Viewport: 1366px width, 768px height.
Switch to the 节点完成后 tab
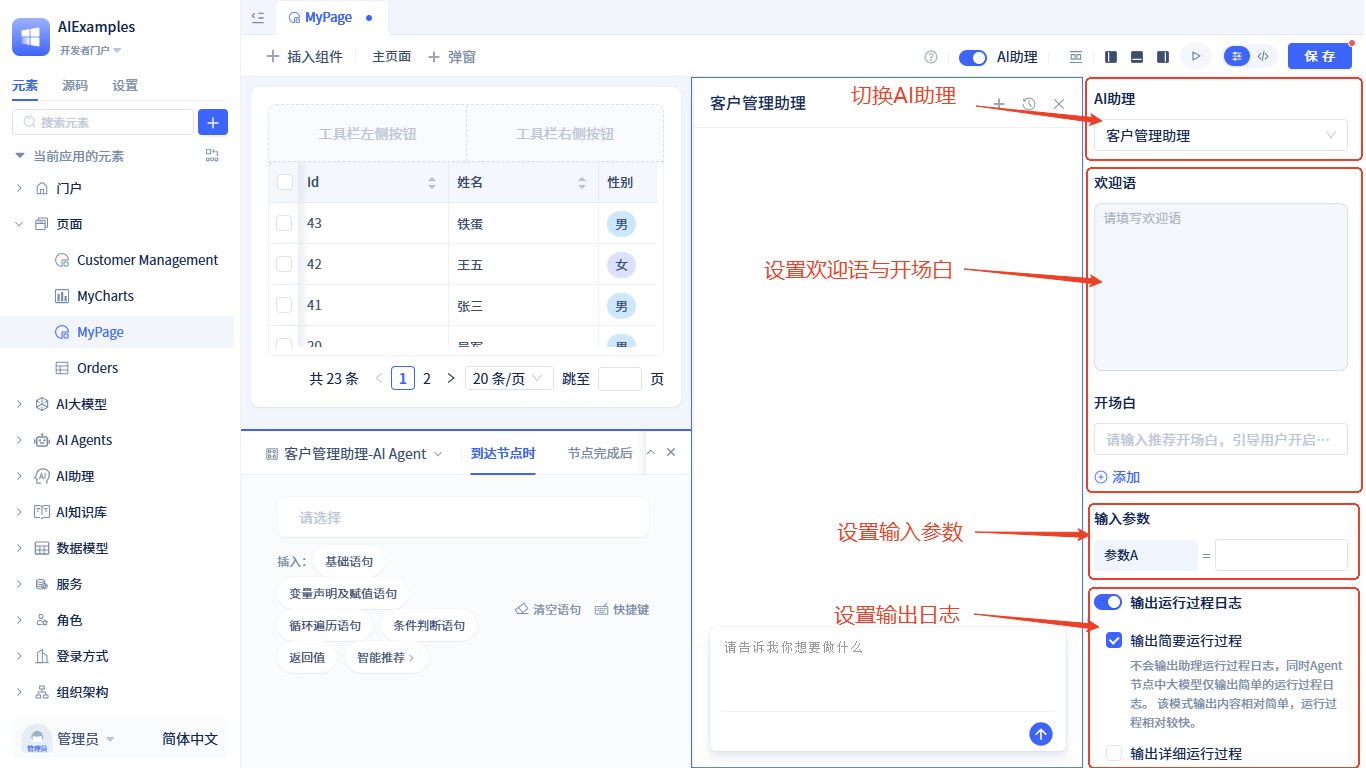[600, 453]
